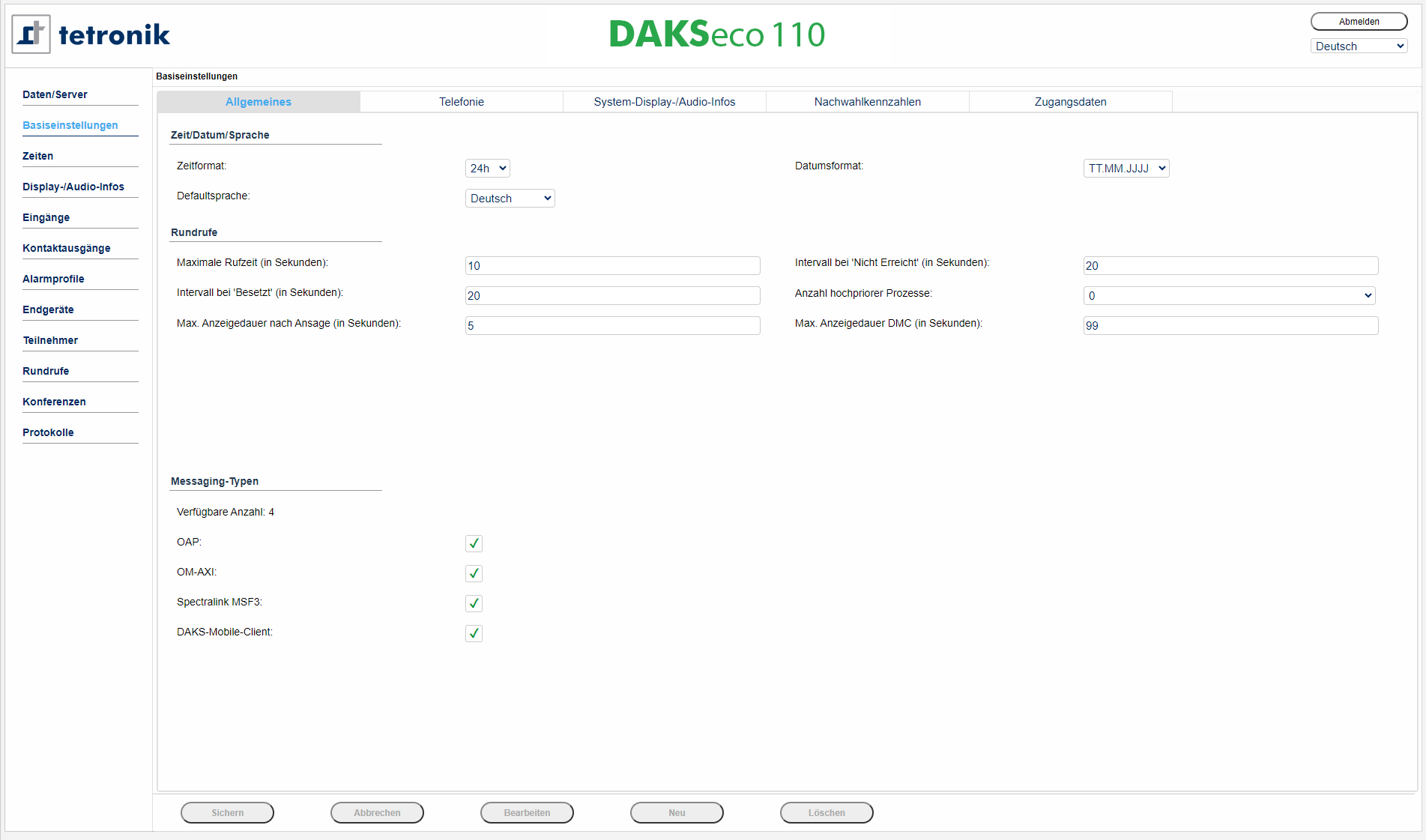Click the Maximale Rufzeit input field

[613, 266]
